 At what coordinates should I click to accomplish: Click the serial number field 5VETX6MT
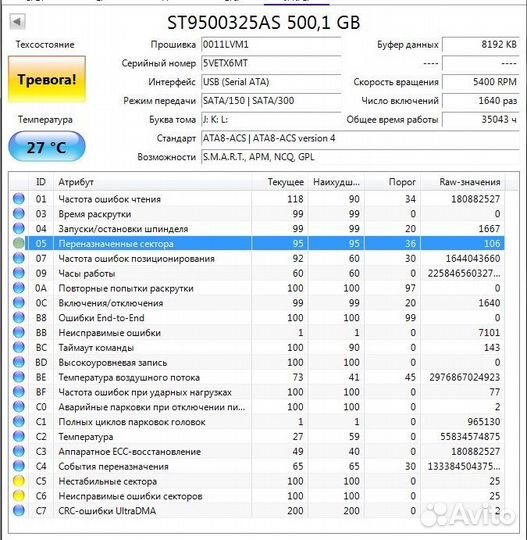[x=271, y=63]
